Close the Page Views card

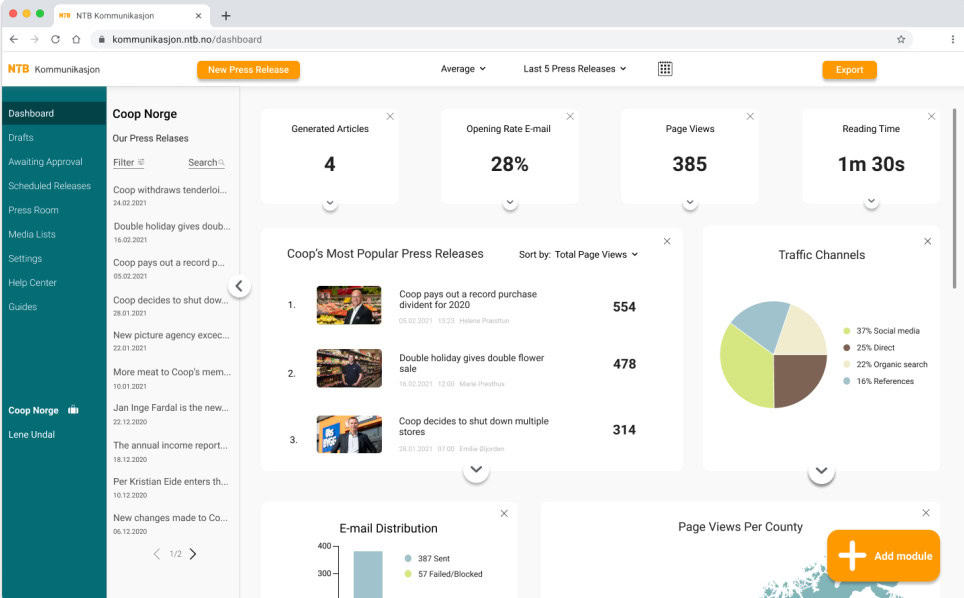coord(750,116)
